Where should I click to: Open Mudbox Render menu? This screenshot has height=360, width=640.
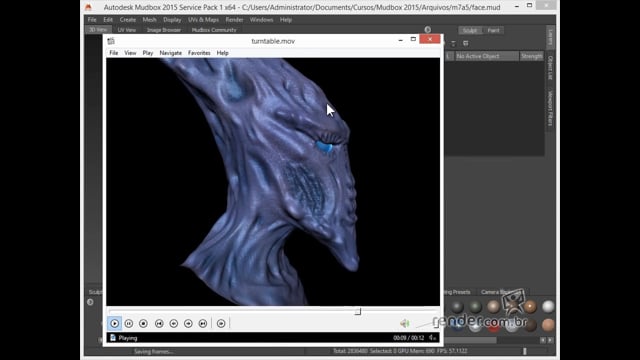point(234,20)
